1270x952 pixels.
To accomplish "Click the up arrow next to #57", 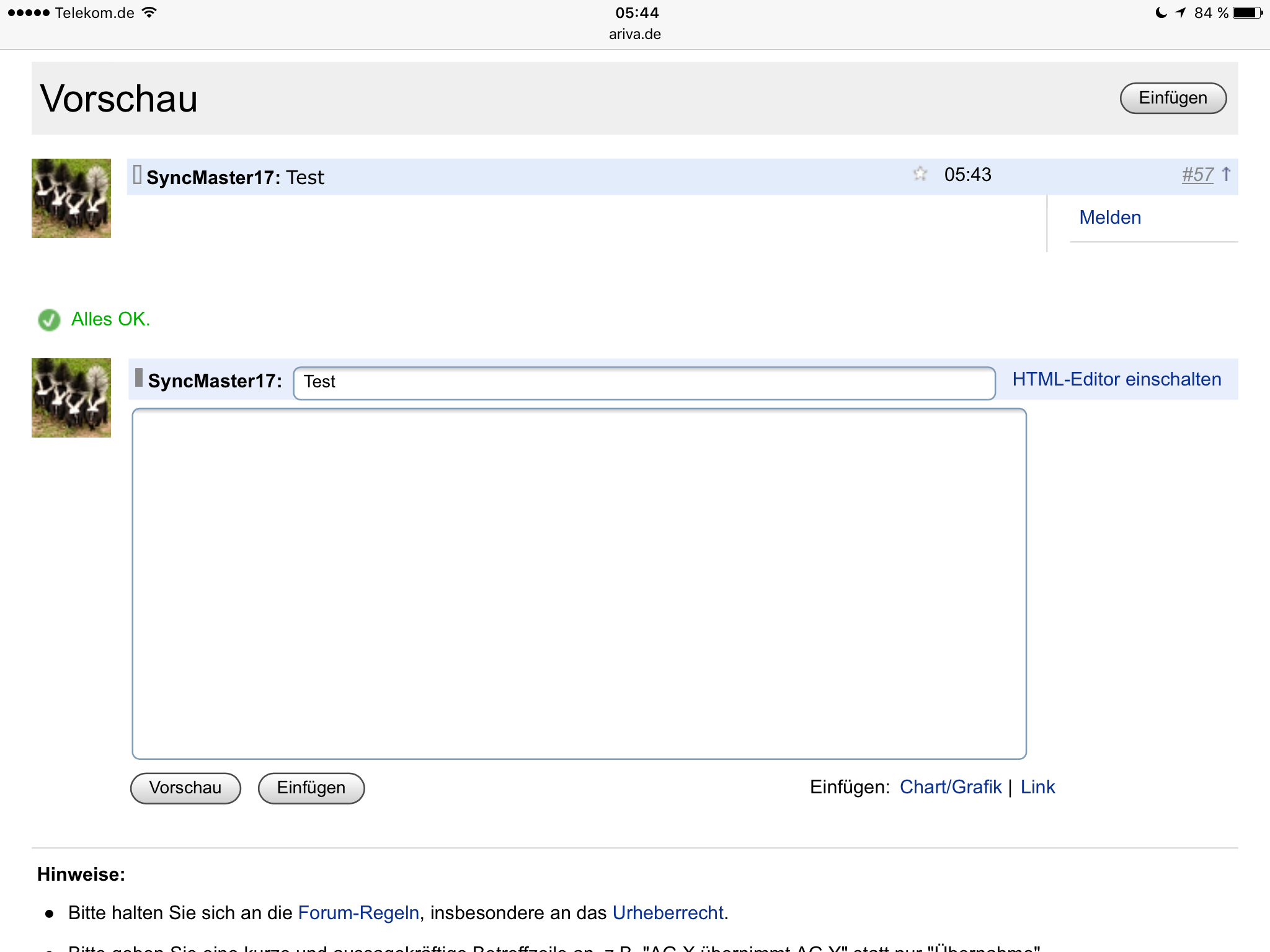I will pos(1226,174).
